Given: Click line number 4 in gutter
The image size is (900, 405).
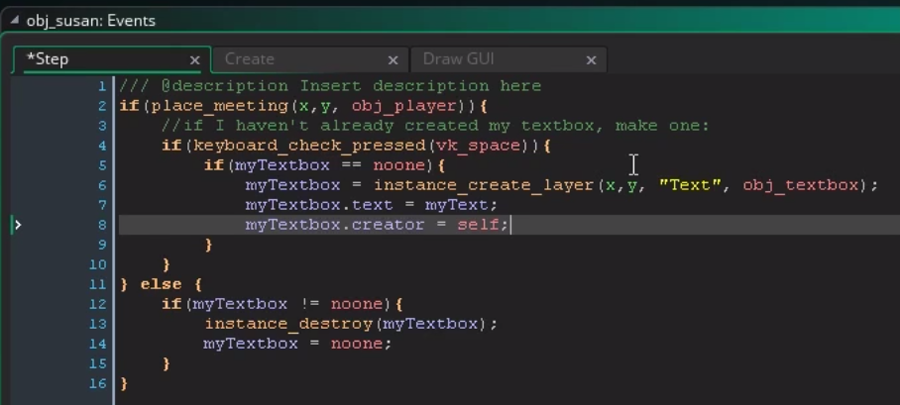Looking at the screenshot, I should pyautogui.click(x=102, y=146).
